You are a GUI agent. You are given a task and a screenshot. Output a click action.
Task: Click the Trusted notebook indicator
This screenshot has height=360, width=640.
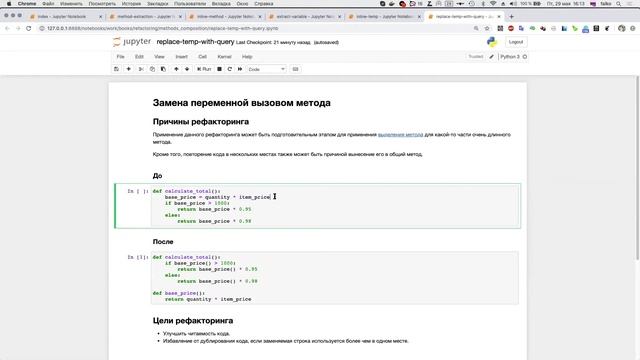(476, 57)
